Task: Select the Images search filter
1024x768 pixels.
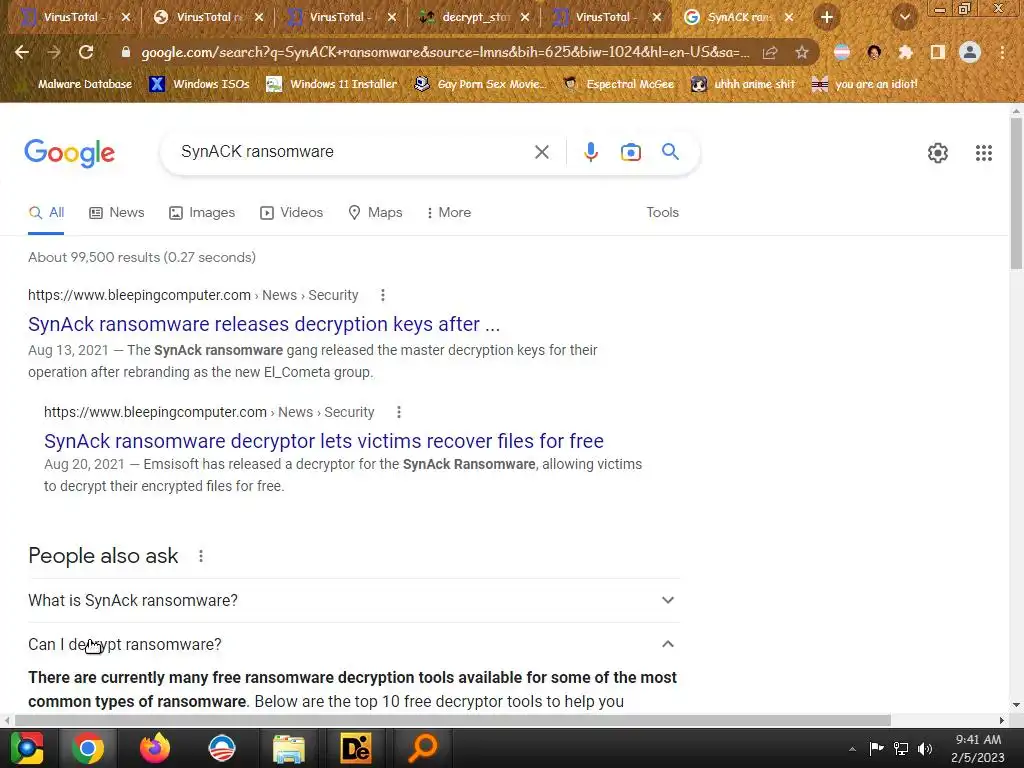Action: click(x=202, y=213)
